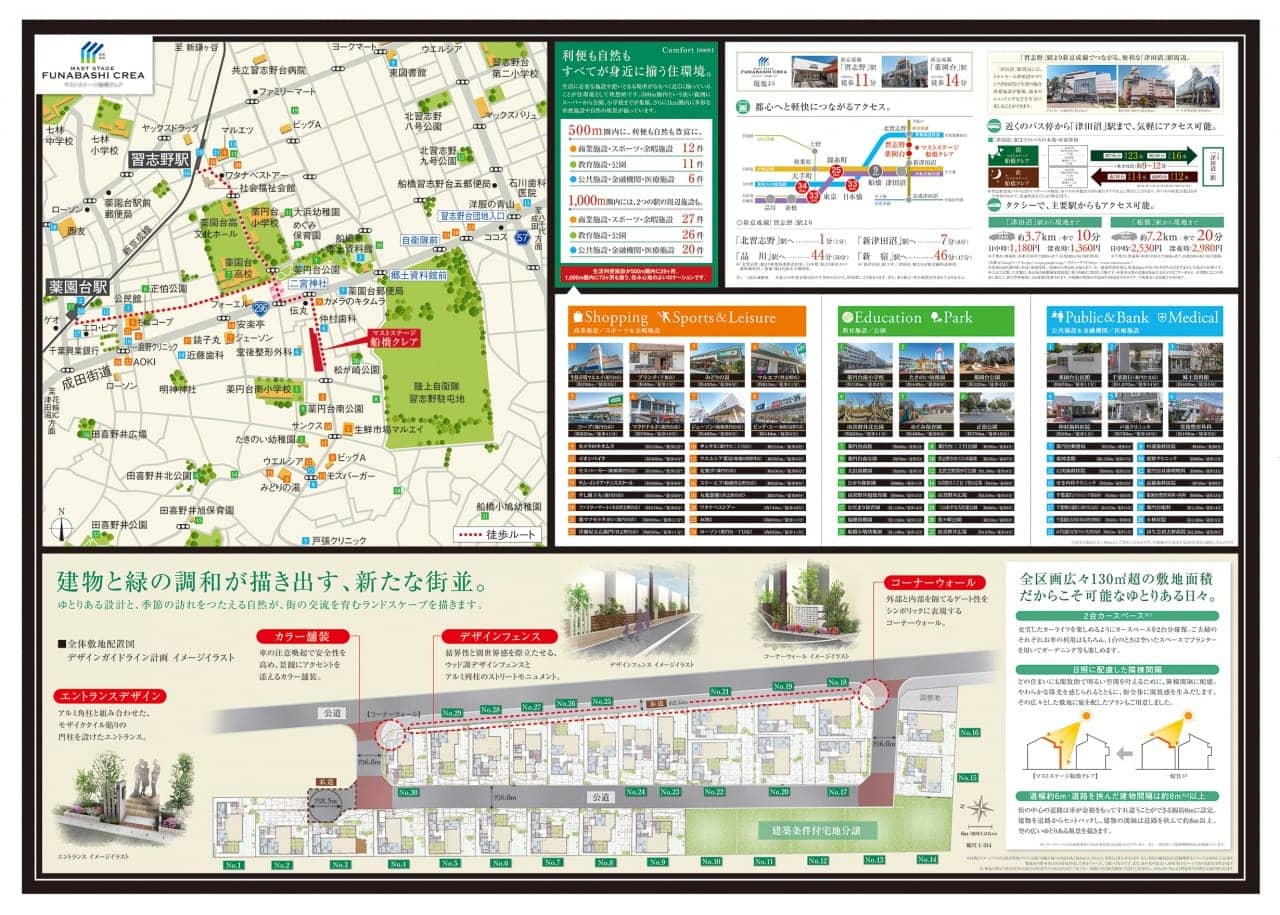The image size is (1280, 915).
Task: Click the bus icon beside 津田沼 access heading
Action: 996,127
